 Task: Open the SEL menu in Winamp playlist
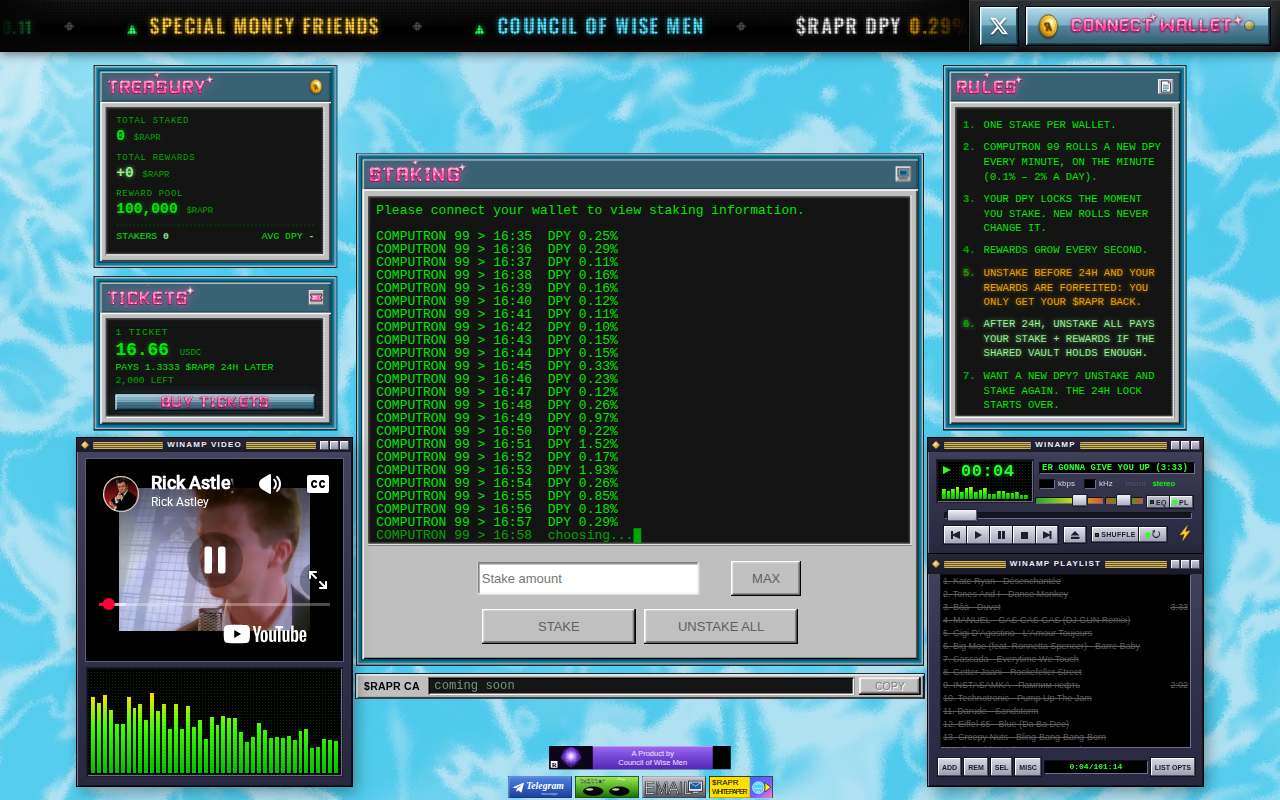point(1001,767)
